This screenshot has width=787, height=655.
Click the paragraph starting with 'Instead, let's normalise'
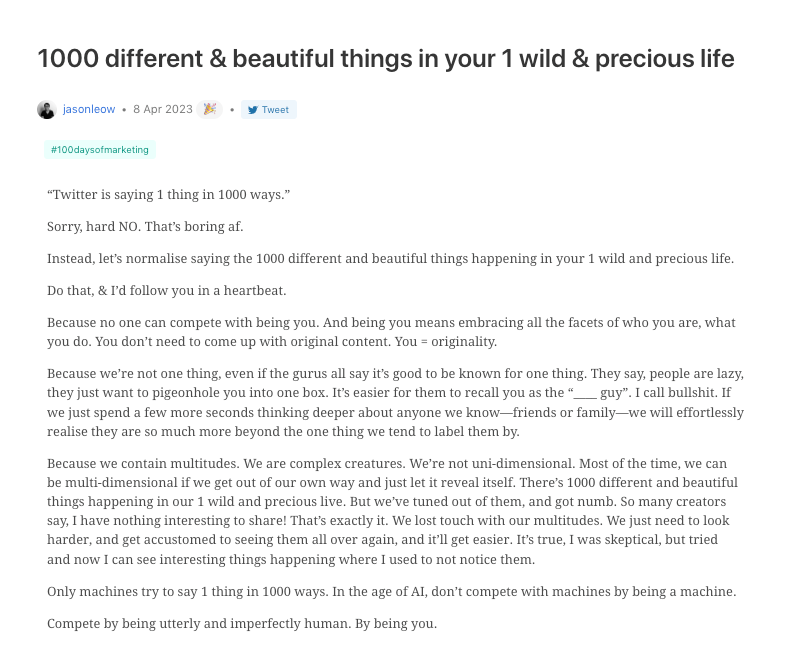[x=390, y=258]
